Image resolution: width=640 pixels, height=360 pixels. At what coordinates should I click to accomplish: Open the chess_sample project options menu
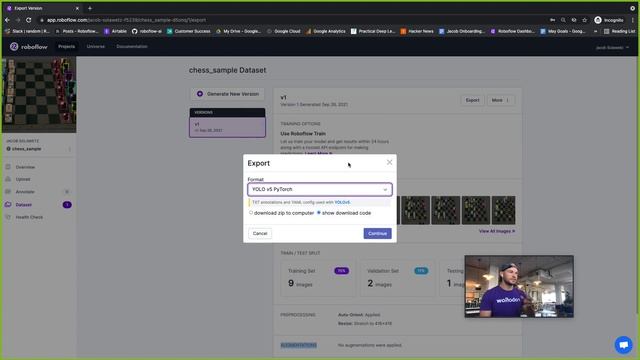[69, 149]
